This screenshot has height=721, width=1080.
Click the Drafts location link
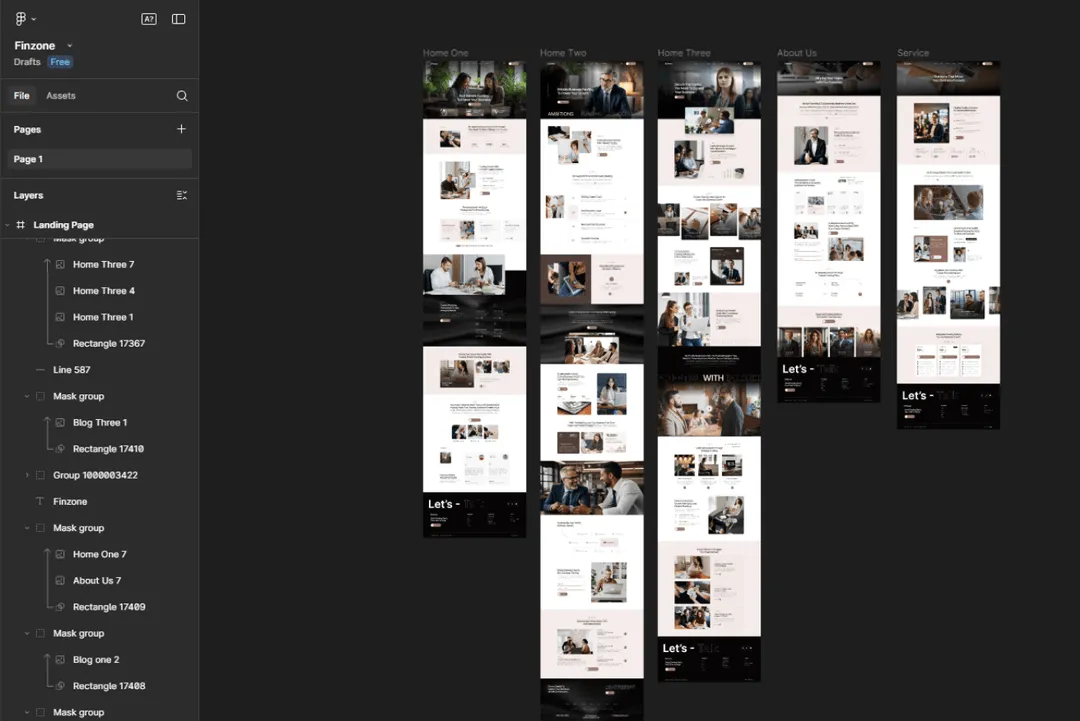27,62
